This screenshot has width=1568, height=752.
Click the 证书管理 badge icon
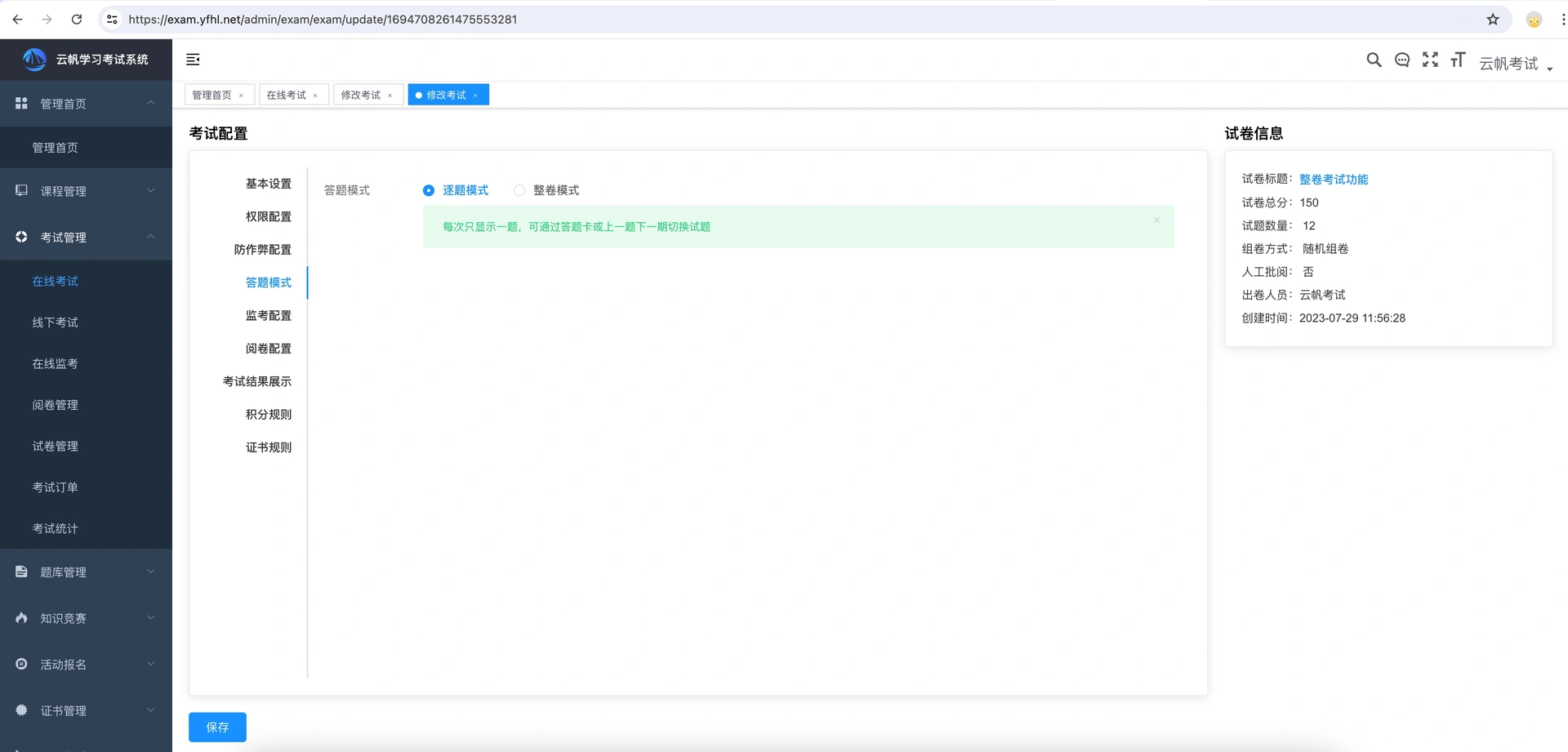pos(21,710)
